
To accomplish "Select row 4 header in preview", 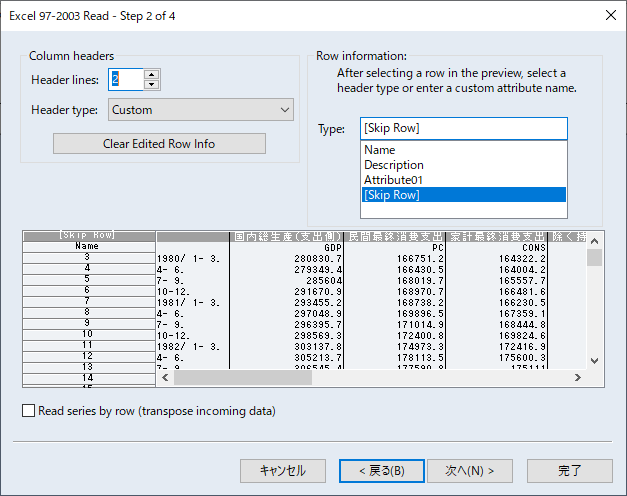I will 89,268.
